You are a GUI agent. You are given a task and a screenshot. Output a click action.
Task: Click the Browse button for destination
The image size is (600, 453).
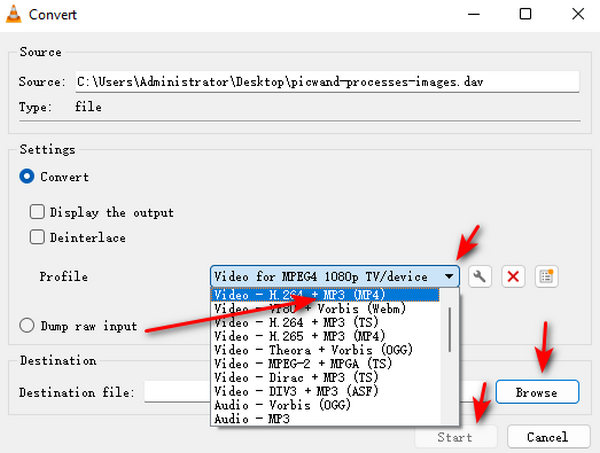click(537, 392)
